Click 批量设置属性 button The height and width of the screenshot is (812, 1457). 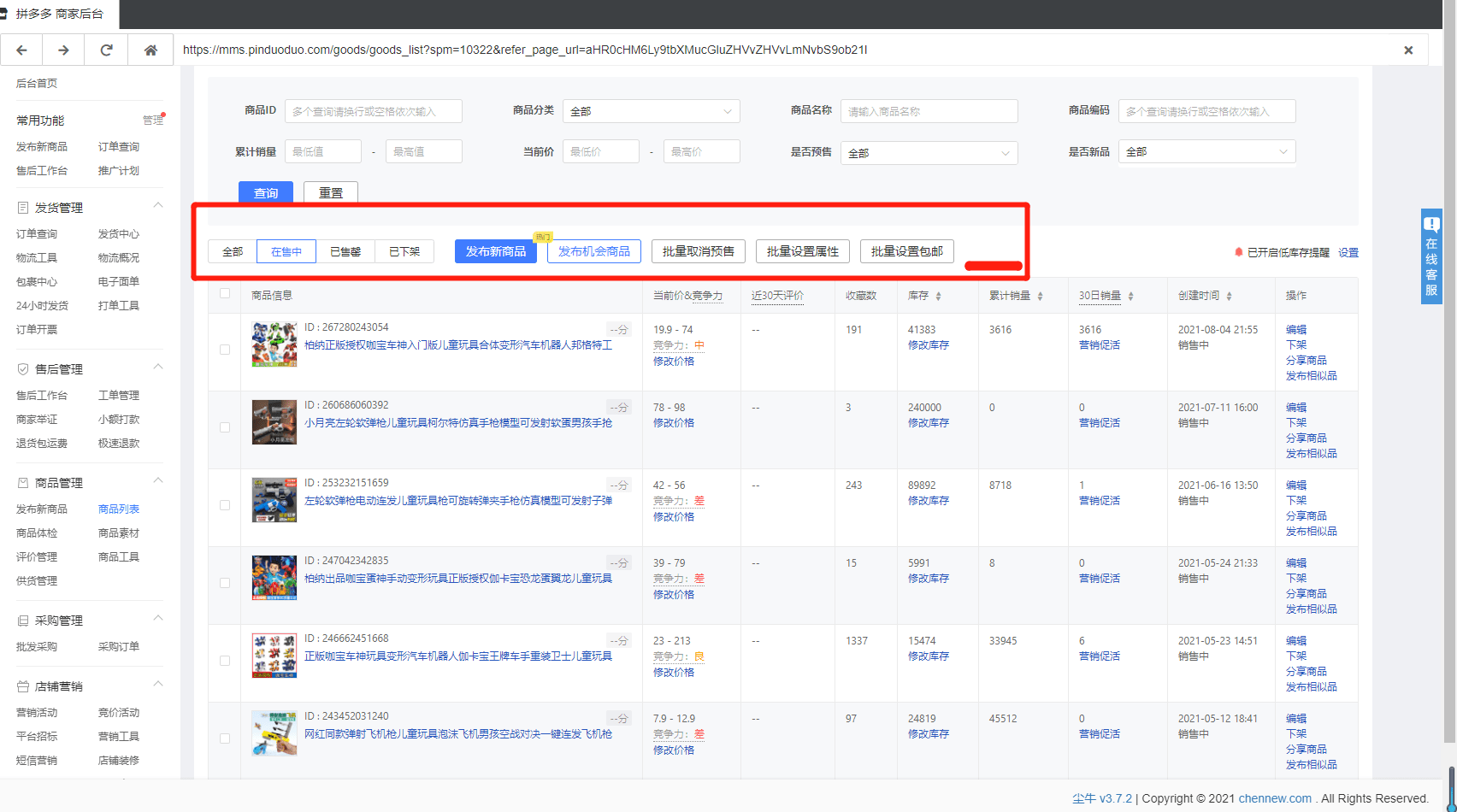coord(803,251)
